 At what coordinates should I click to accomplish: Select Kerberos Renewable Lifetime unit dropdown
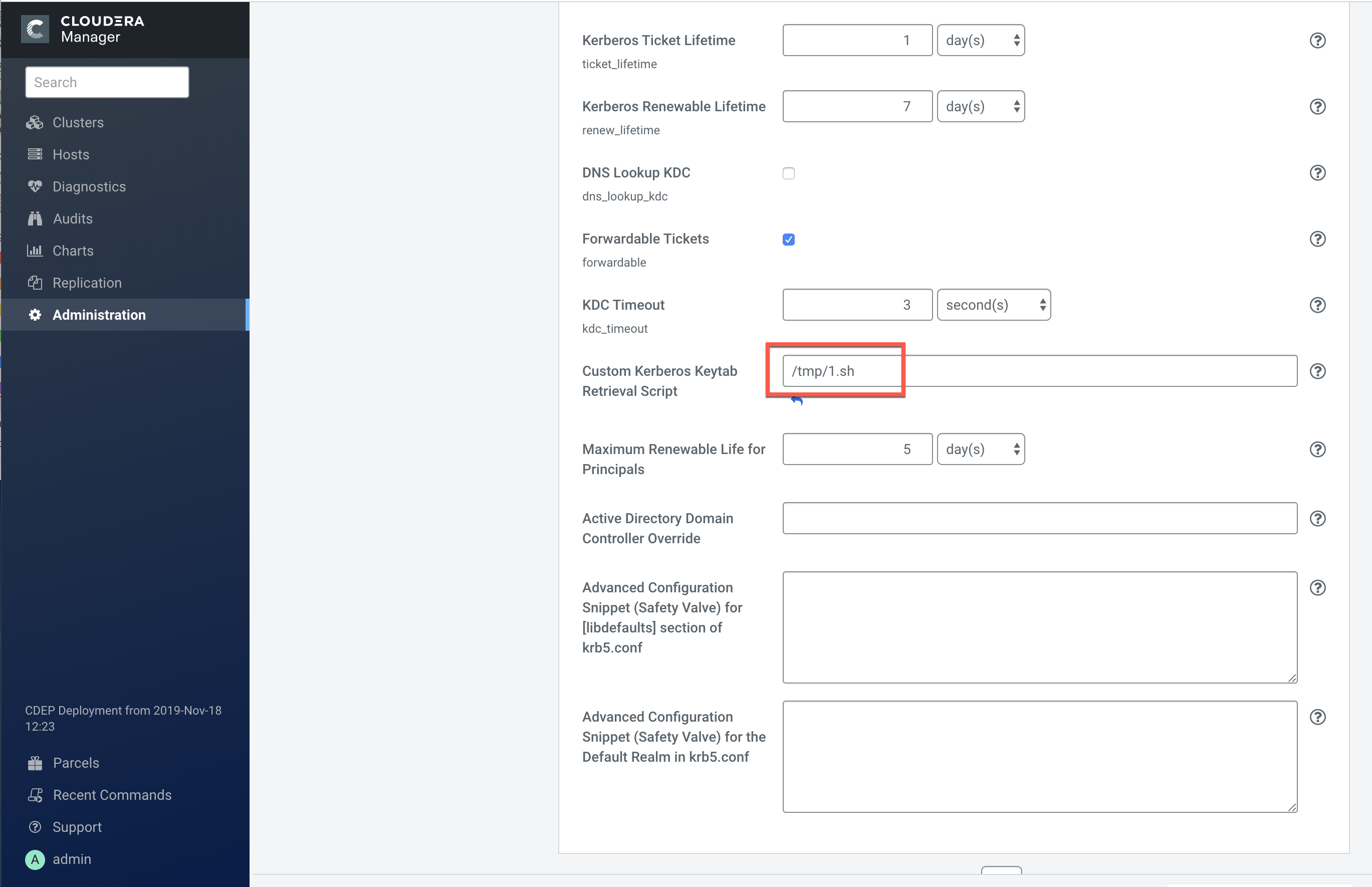[x=980, y=107]
